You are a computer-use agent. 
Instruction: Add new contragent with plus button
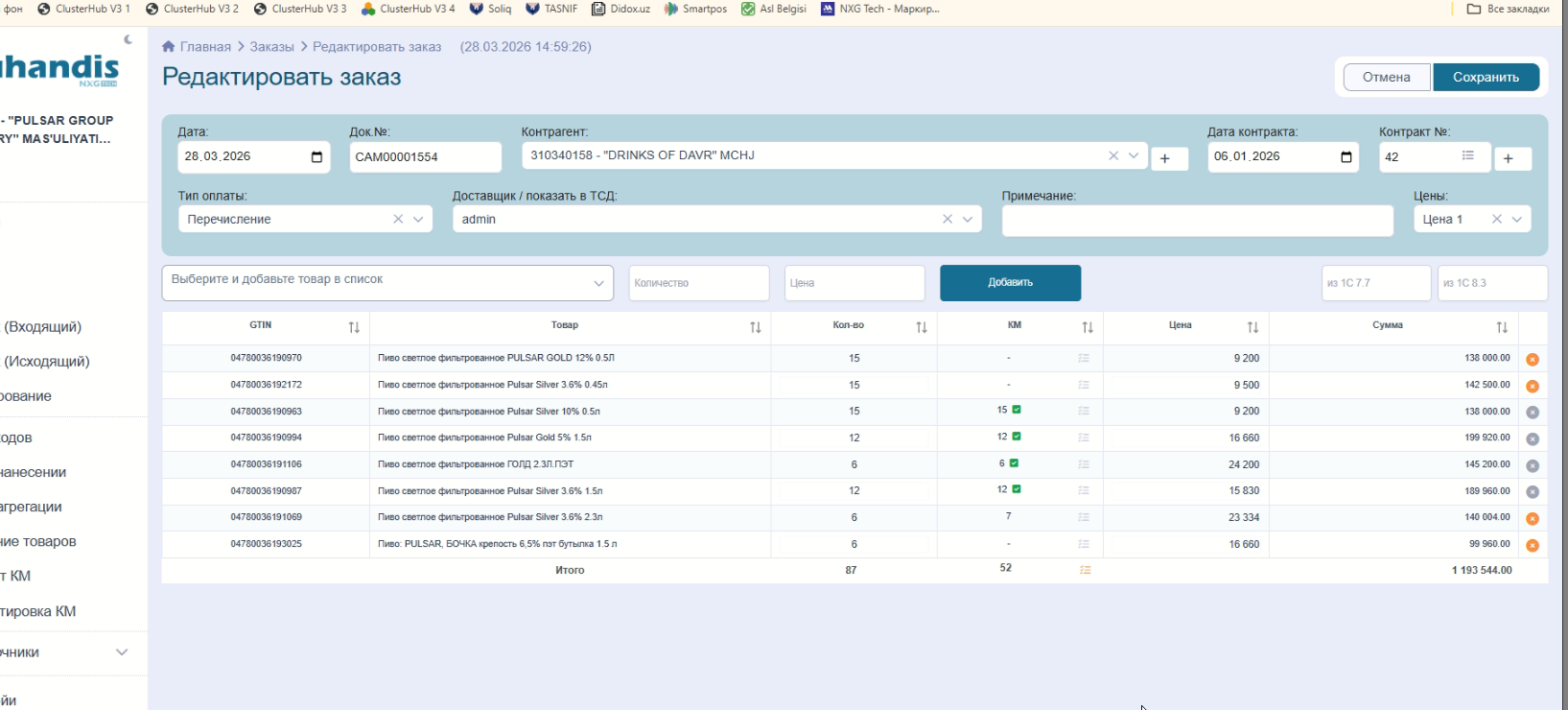pyautogui.click(x=1165, y=158)
